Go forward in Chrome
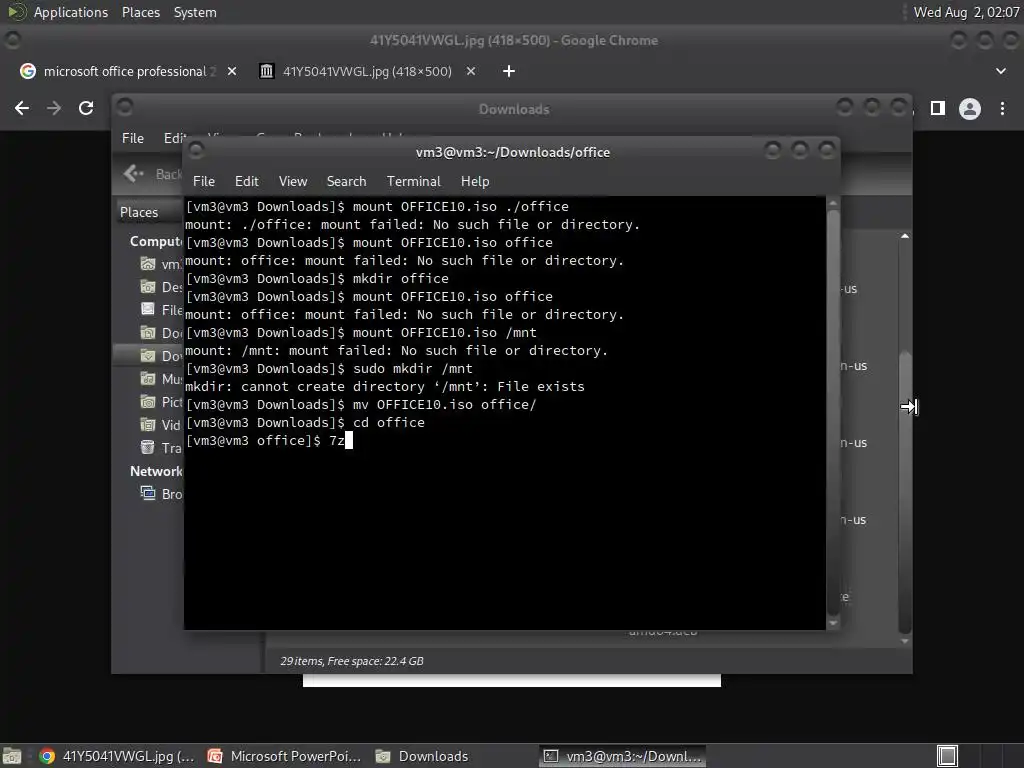 54,108
